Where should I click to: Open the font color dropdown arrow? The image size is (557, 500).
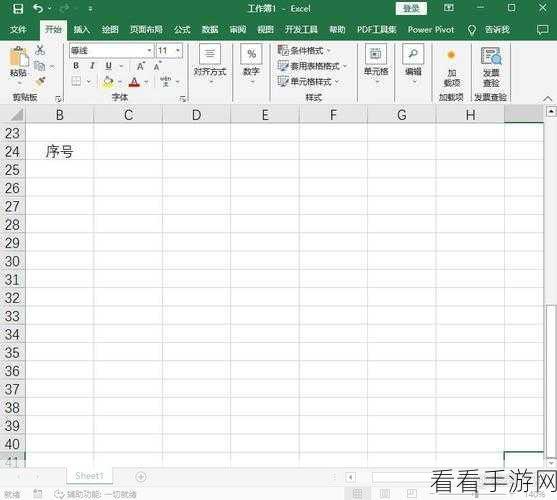point(146,82)
